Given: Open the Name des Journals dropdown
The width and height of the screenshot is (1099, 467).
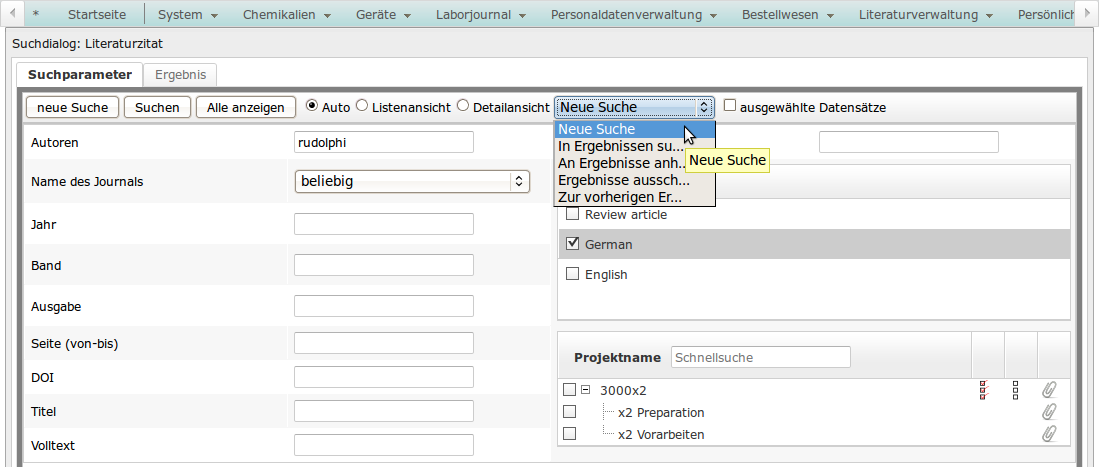Looking at the screenshot, I should (x=413, y=181).
